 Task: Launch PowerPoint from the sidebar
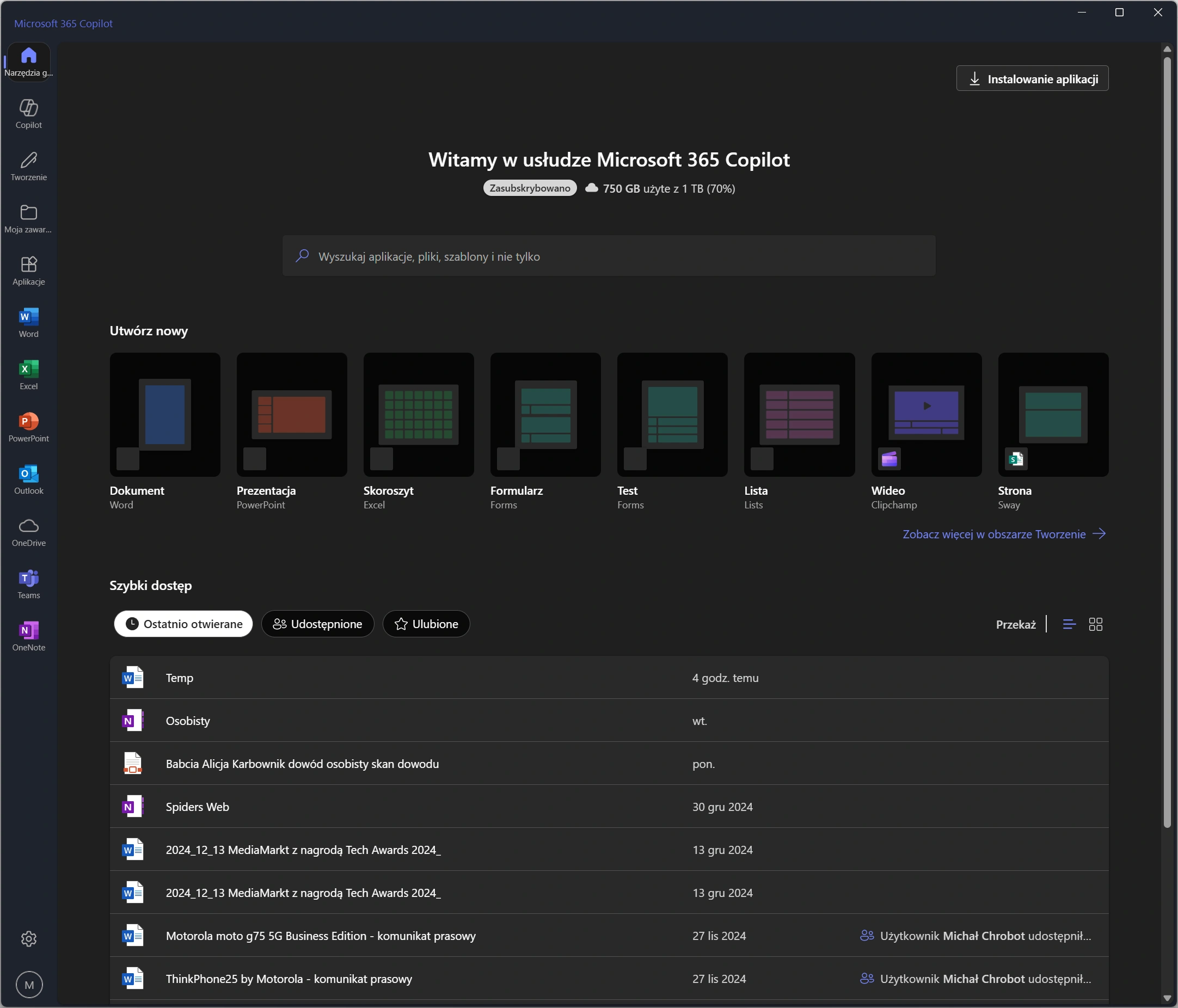pyautogui.click(x=28, y=428)
